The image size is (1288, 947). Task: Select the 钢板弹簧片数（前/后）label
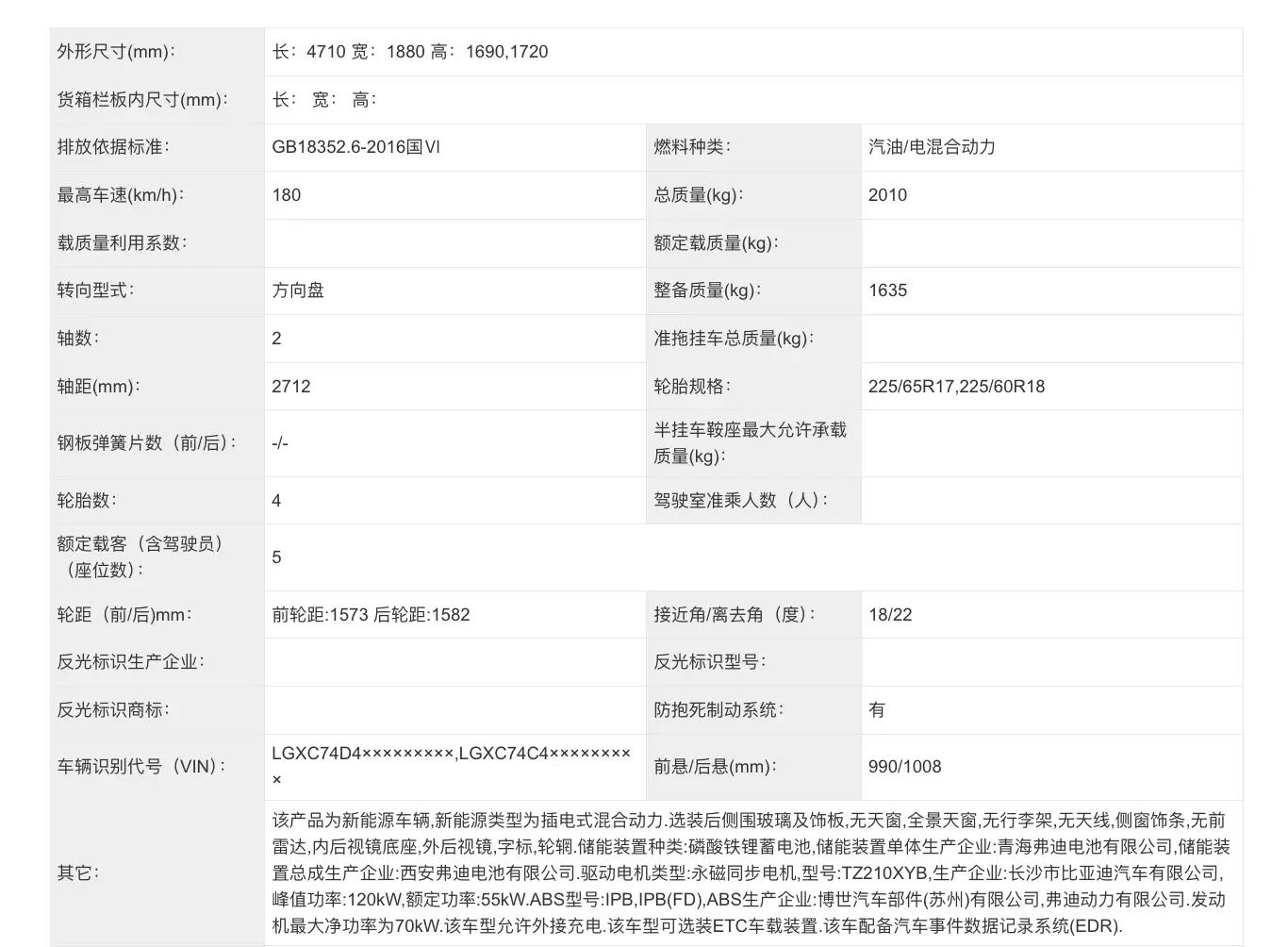(147, 443)
